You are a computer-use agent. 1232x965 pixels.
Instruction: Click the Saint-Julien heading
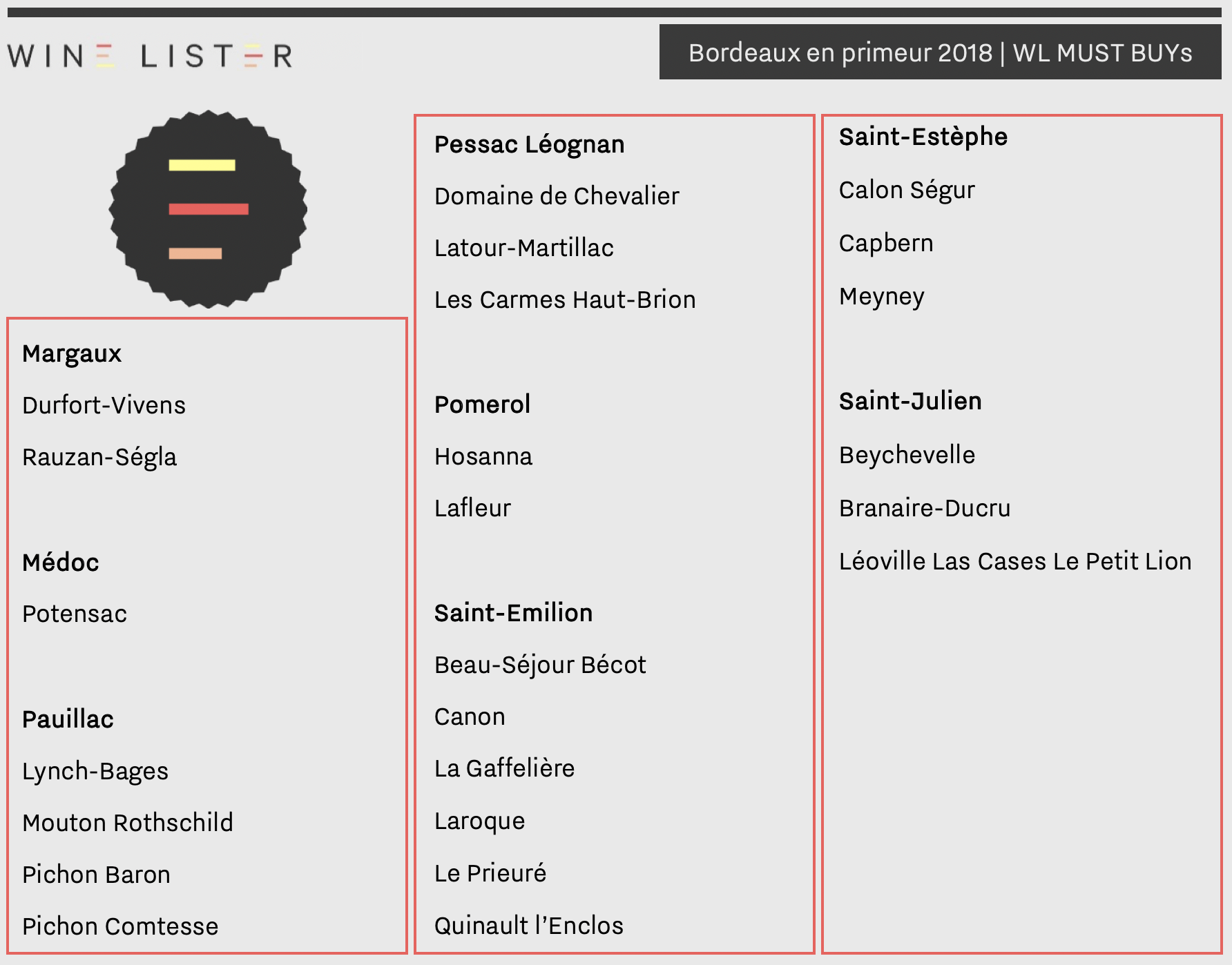point(910,401)
